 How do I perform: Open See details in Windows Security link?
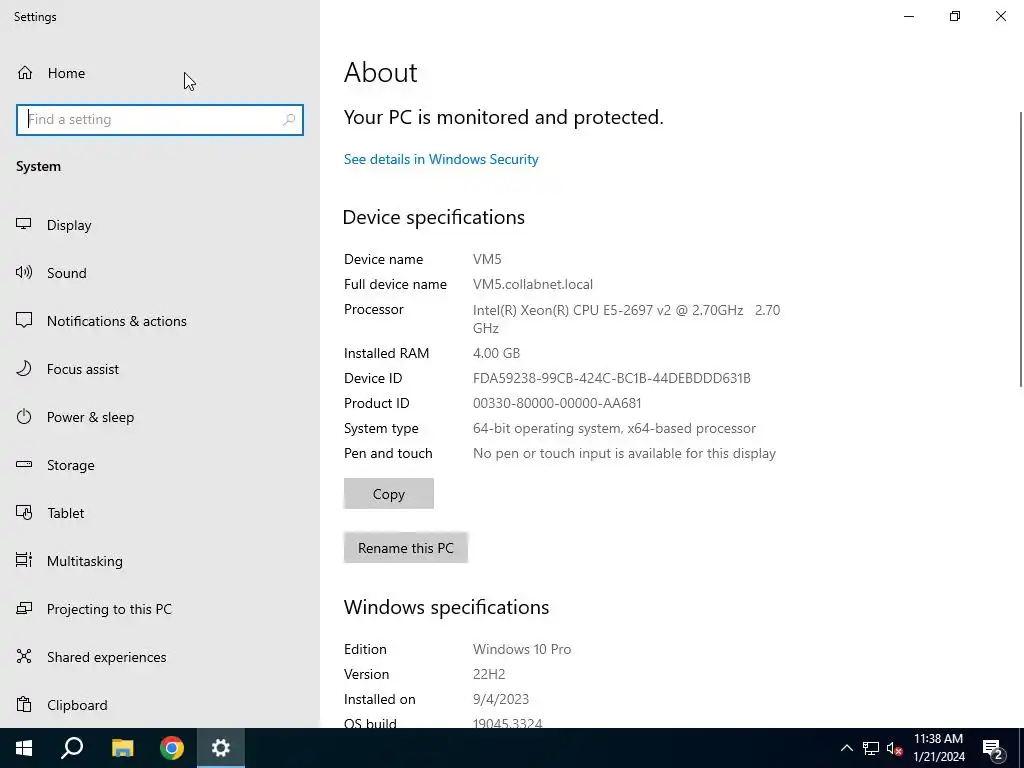click(x=441, y=159)
